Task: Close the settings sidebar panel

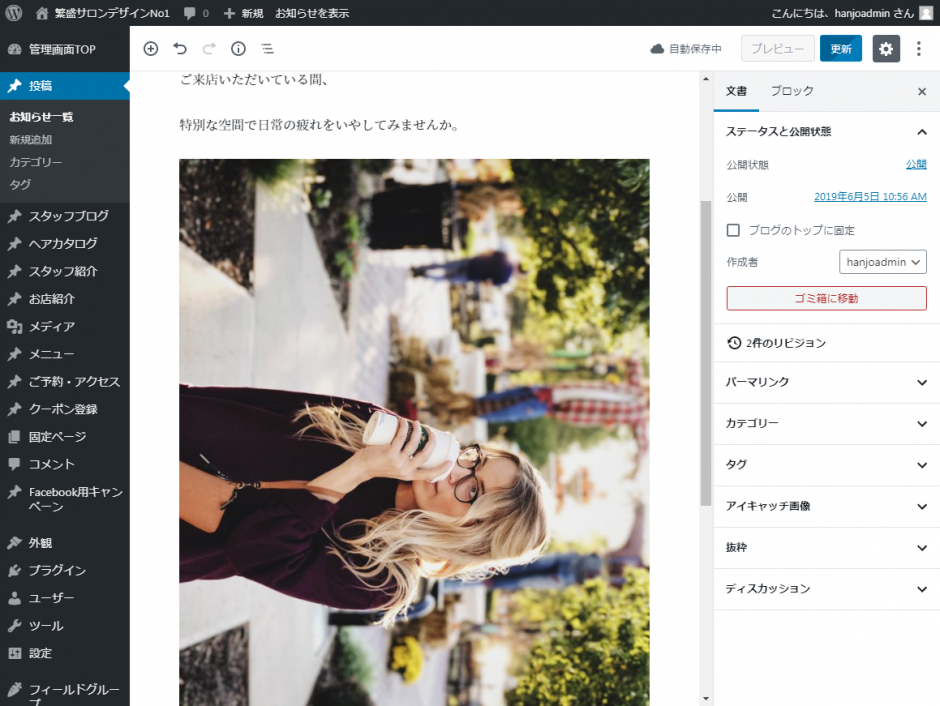Action: [x=921, y=91]
